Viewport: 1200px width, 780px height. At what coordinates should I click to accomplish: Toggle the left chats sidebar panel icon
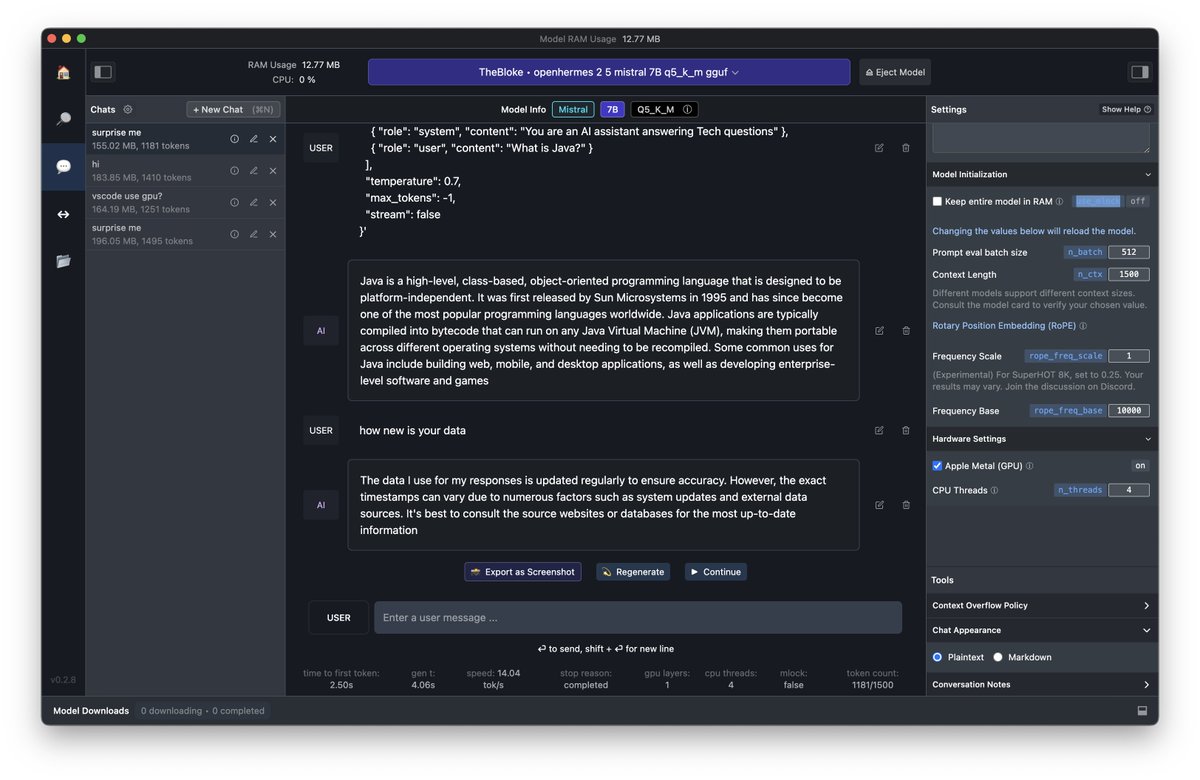[103, 72]
